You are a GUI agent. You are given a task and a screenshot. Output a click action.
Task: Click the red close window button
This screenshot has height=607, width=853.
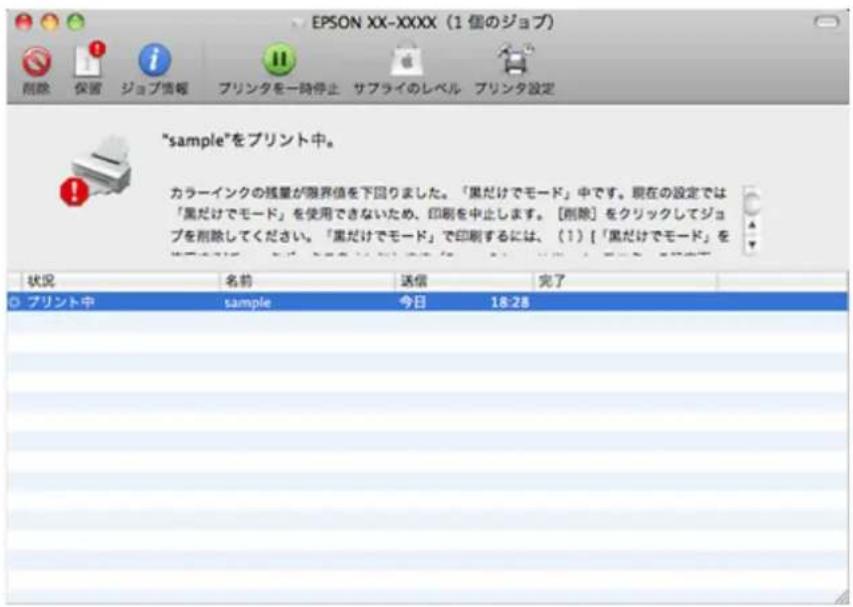[x=23, y=22]
